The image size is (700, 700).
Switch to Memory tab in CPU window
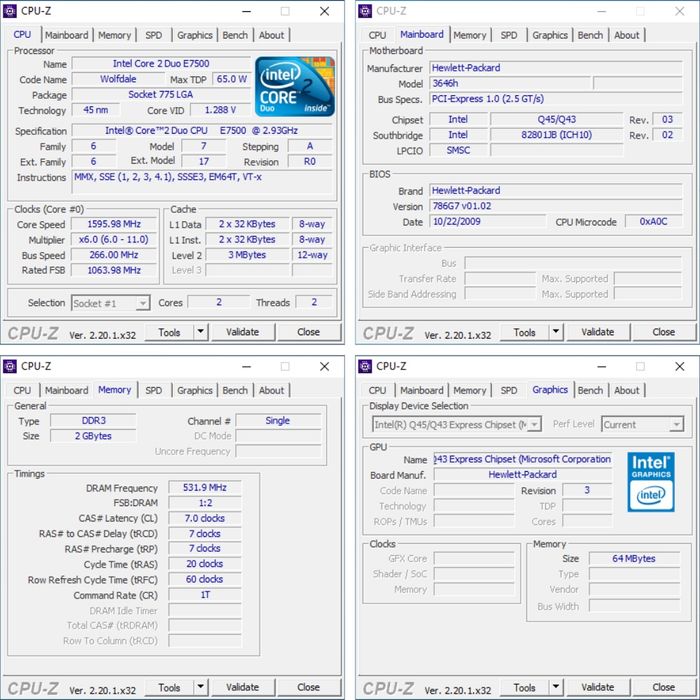(114, 35)
